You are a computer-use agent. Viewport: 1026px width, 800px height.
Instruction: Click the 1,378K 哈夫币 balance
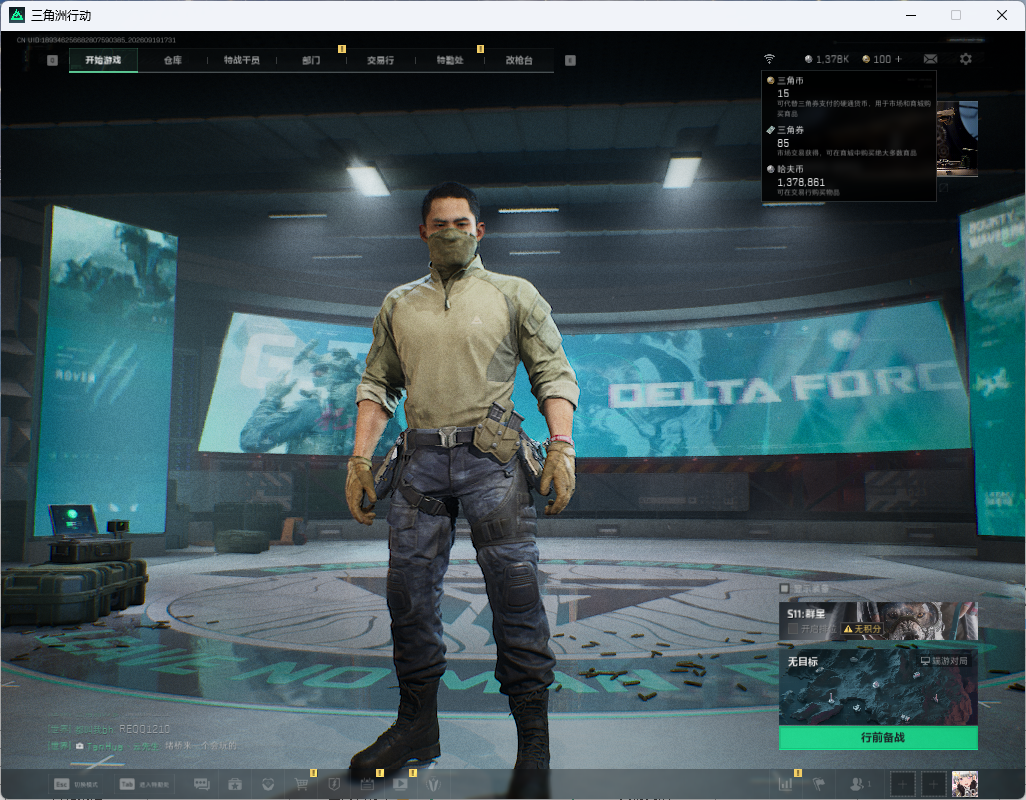pyautogui.click(x=826, y=59)
